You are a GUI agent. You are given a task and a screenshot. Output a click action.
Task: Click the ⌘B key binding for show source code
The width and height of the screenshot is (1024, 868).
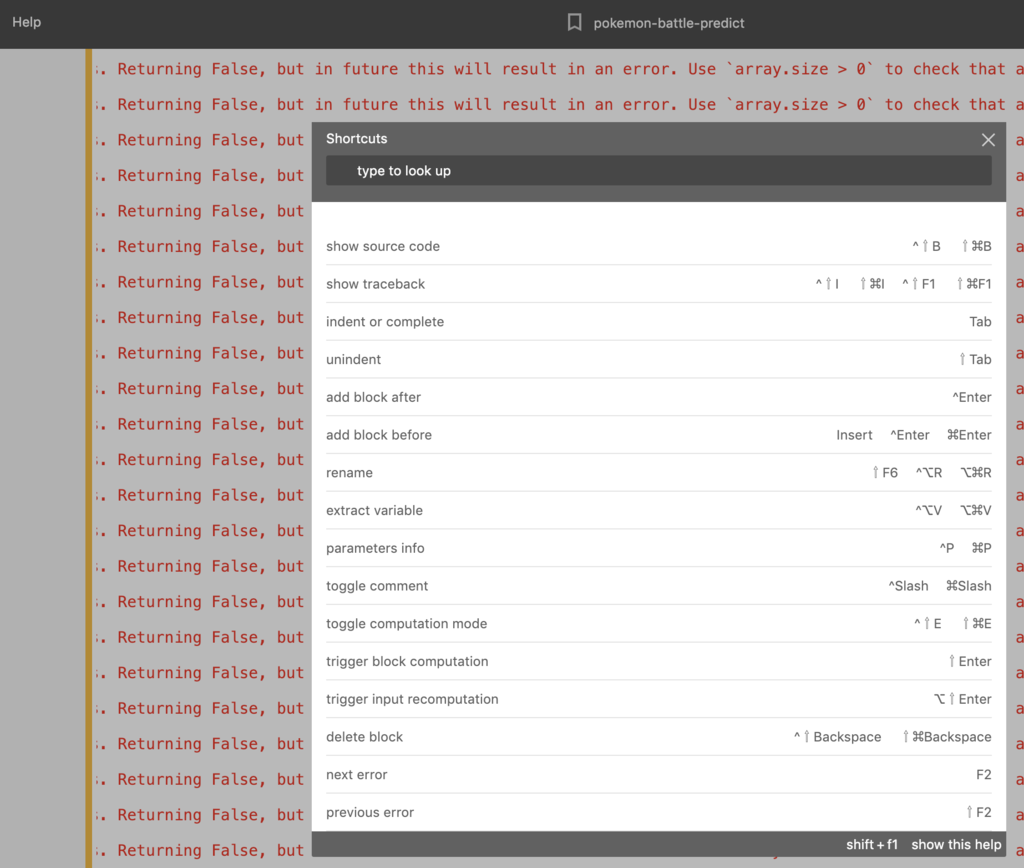pos(977,246)
